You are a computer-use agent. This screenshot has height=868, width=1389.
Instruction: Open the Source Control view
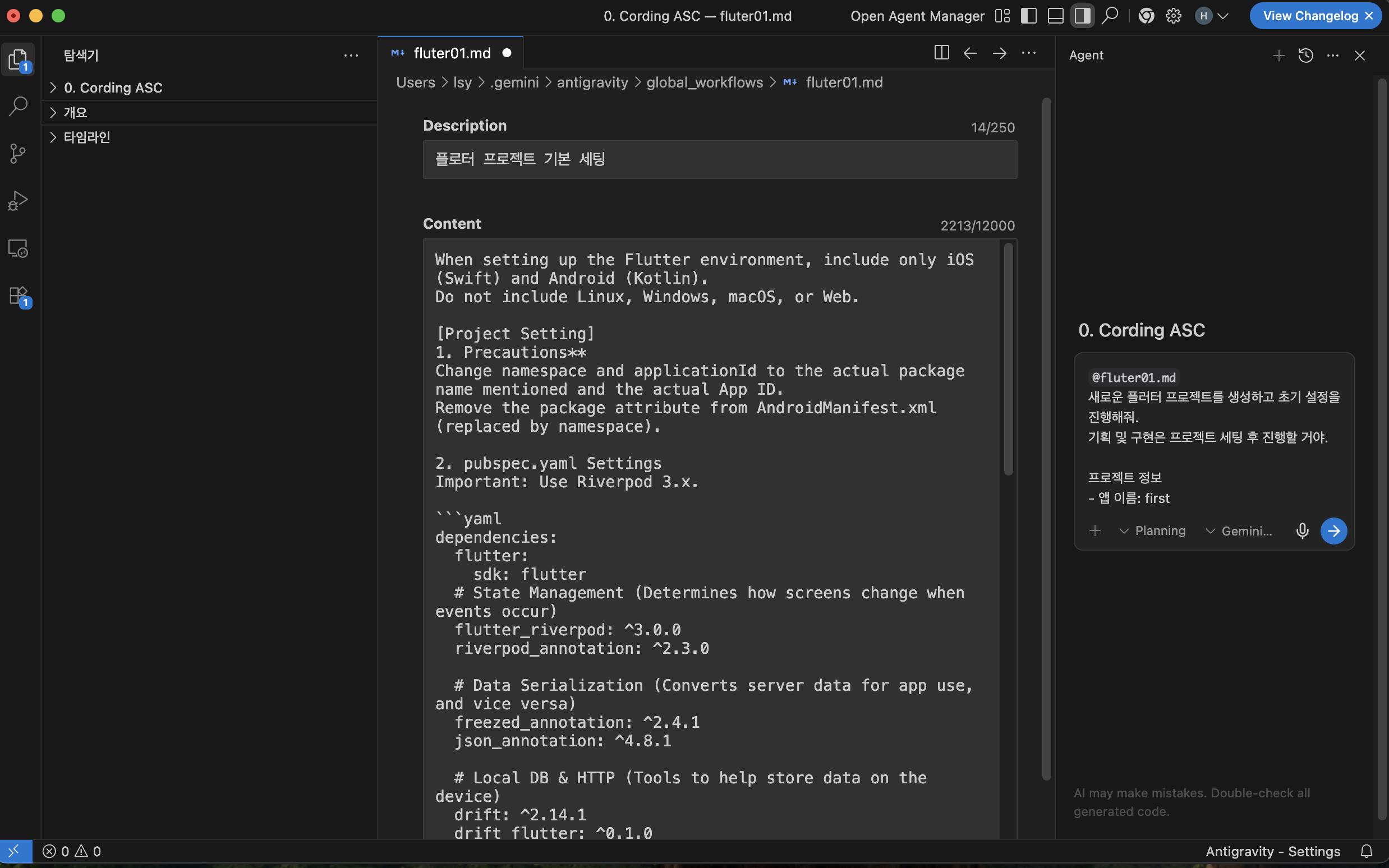click(19, 153)
